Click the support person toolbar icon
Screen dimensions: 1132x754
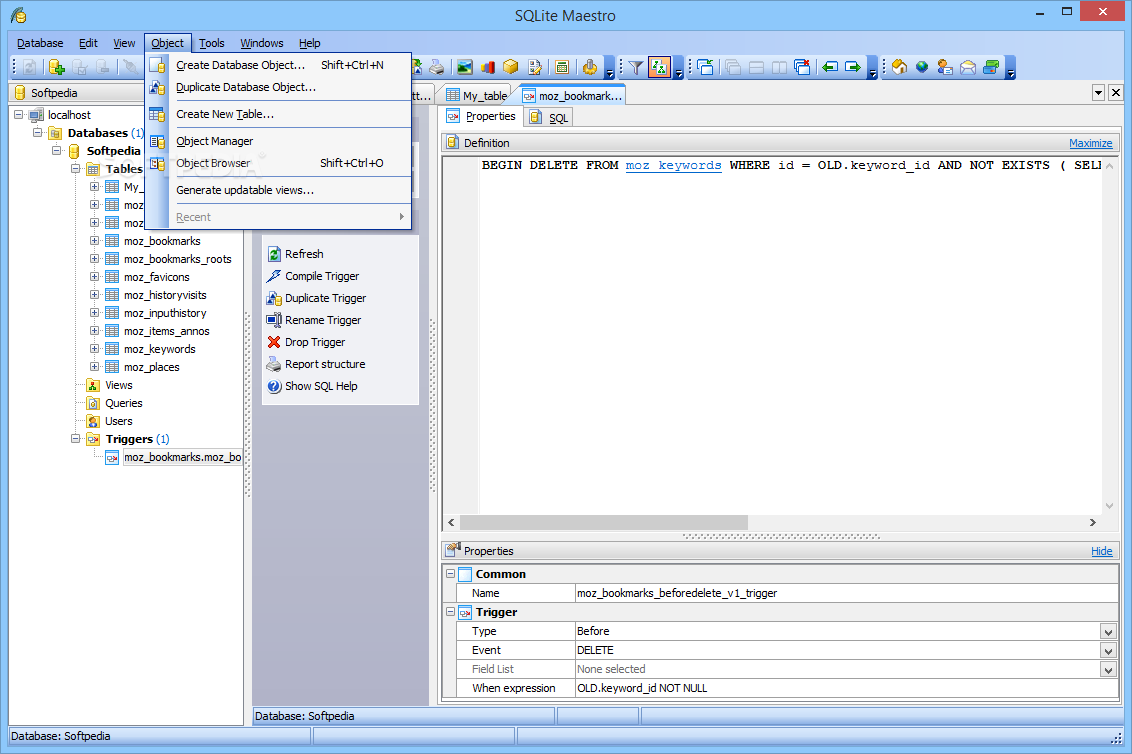[945, 67]
